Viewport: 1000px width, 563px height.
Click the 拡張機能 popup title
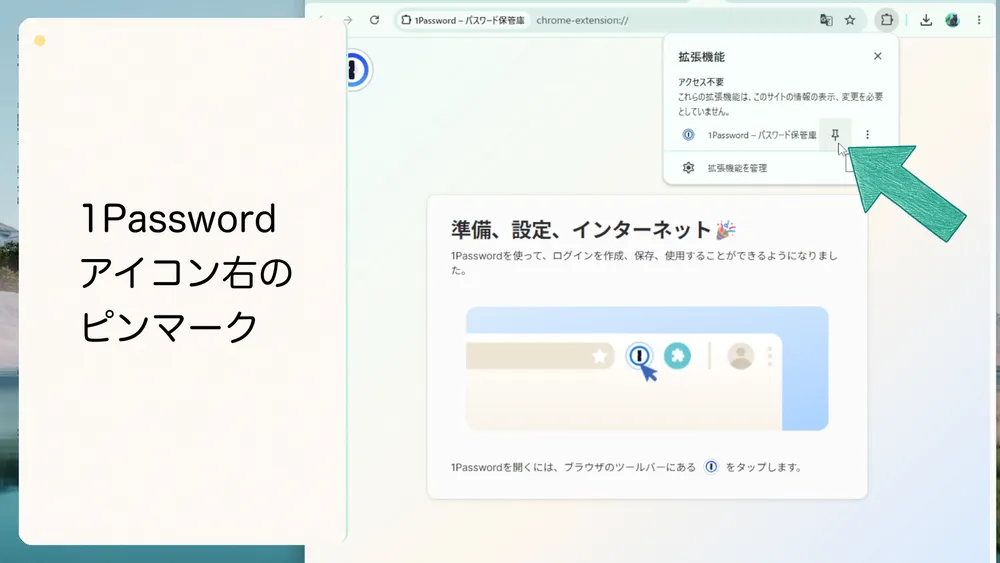[701, 57]
